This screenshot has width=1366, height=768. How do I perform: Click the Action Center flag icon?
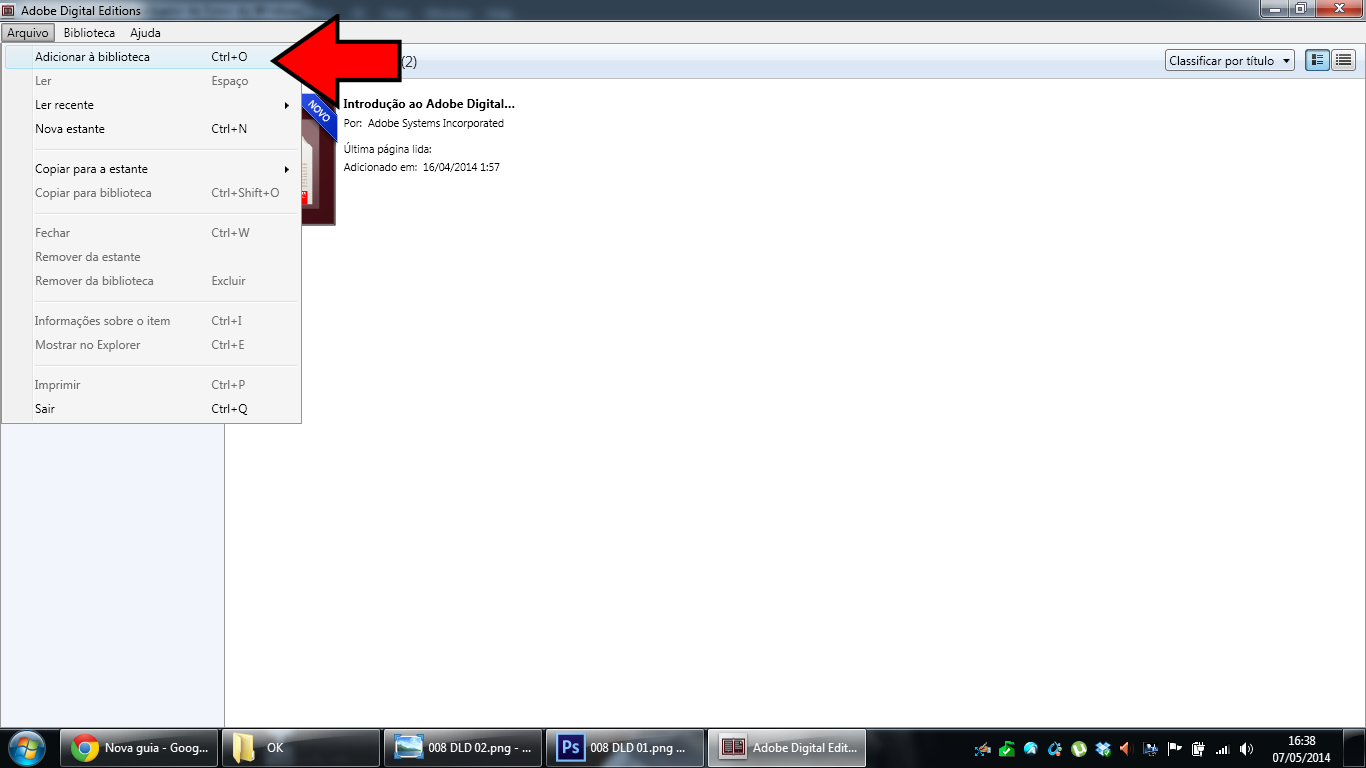click(x=1174, y=748)
